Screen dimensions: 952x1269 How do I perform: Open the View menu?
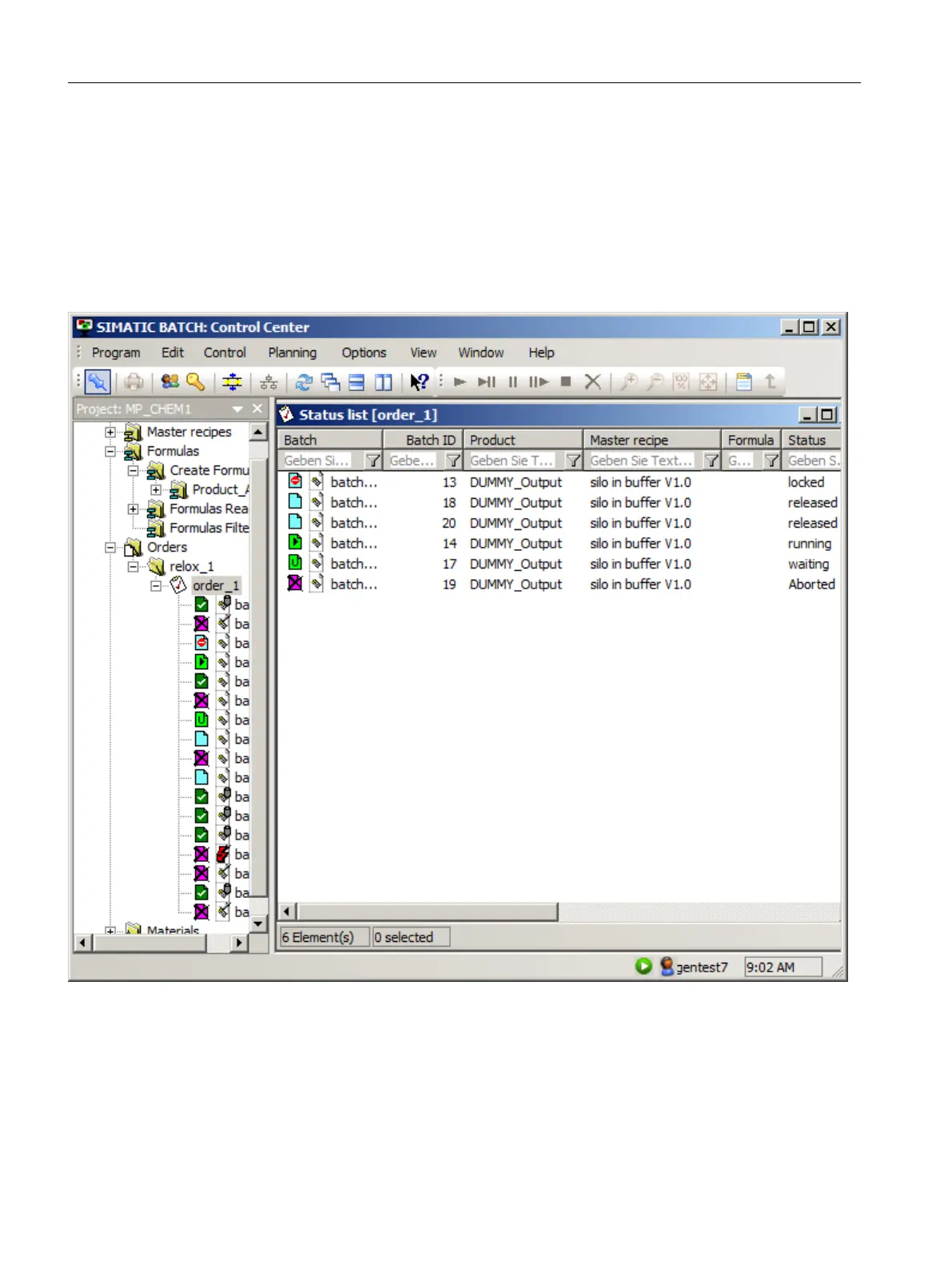click(x=424, y=353)
